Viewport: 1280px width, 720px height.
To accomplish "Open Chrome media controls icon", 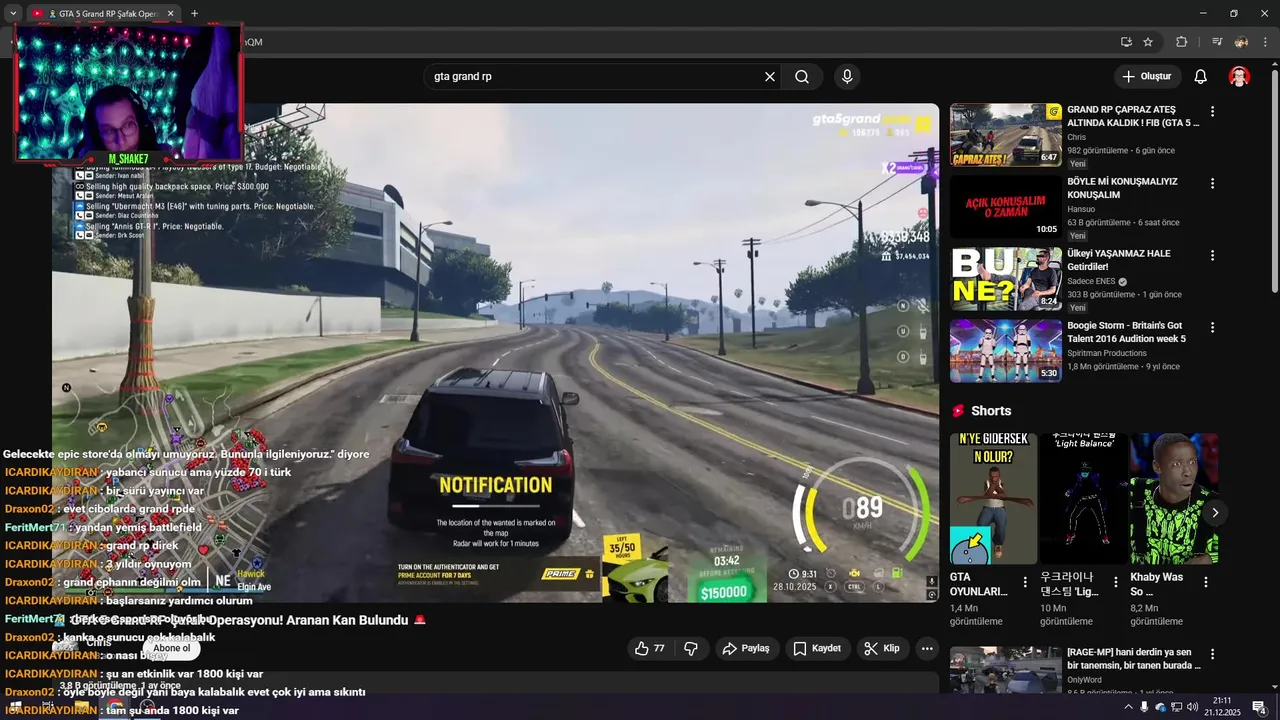I will pyautogui.click(x=1217, y=42).
